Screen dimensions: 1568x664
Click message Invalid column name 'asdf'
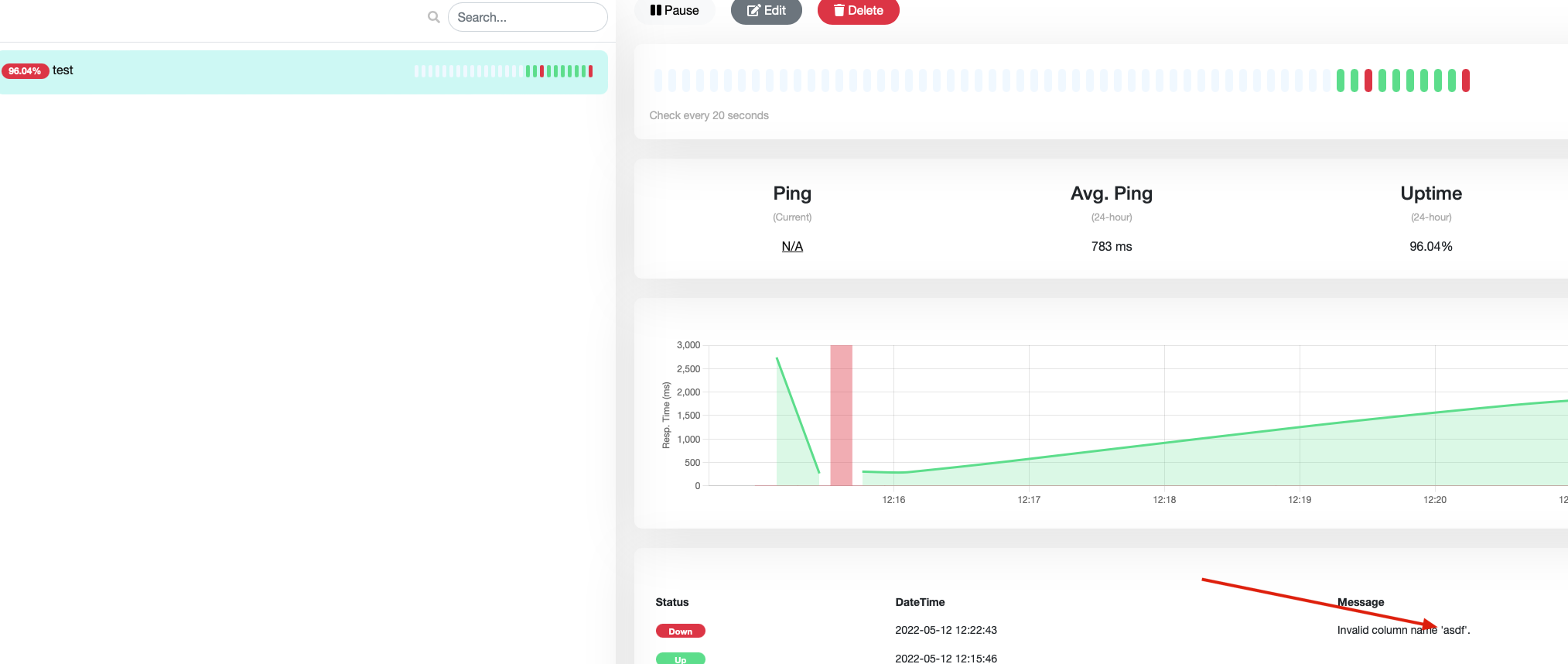tap(1403, 630)
